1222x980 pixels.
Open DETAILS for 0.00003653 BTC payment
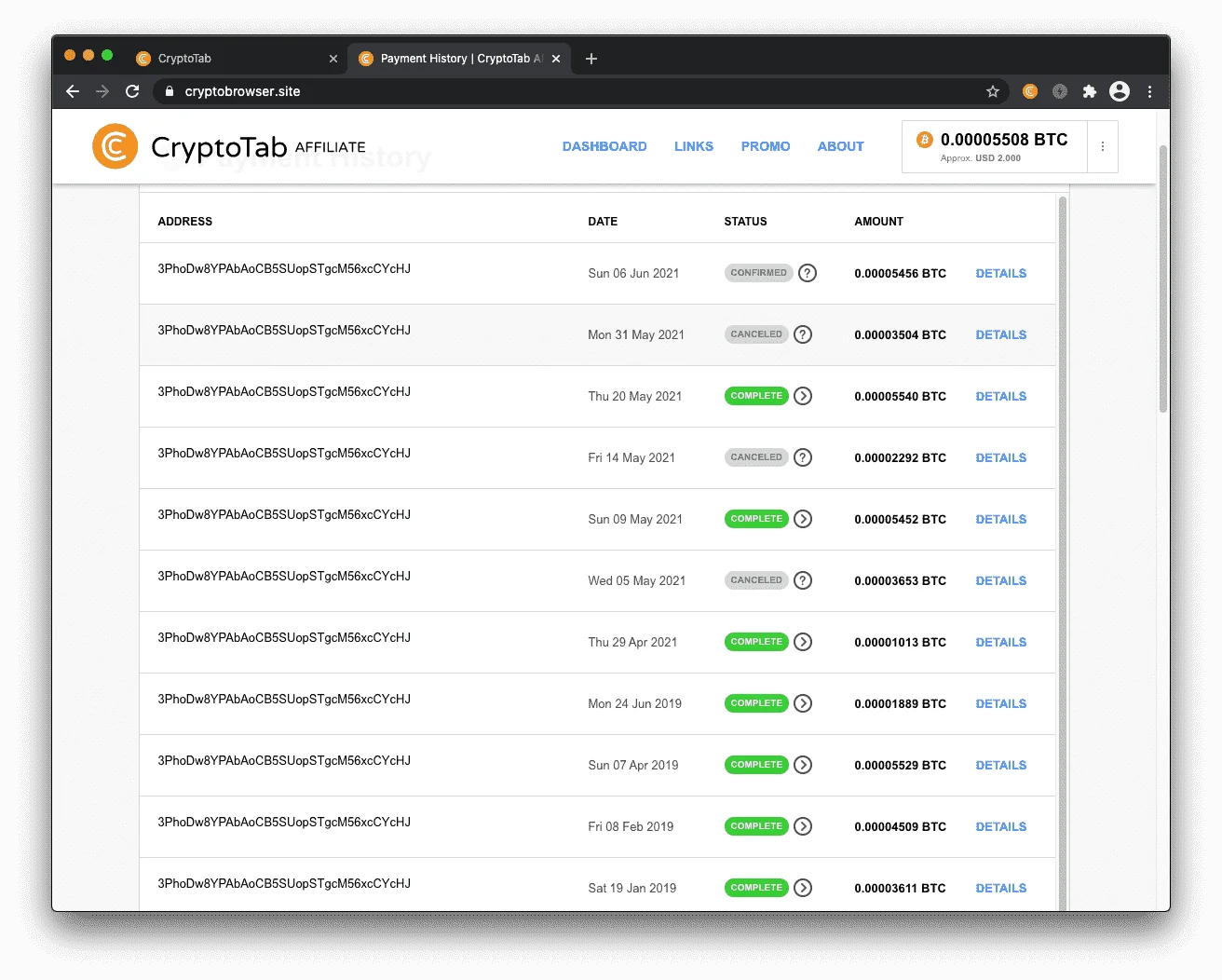pyautogui.click(x=1001, y=580)
